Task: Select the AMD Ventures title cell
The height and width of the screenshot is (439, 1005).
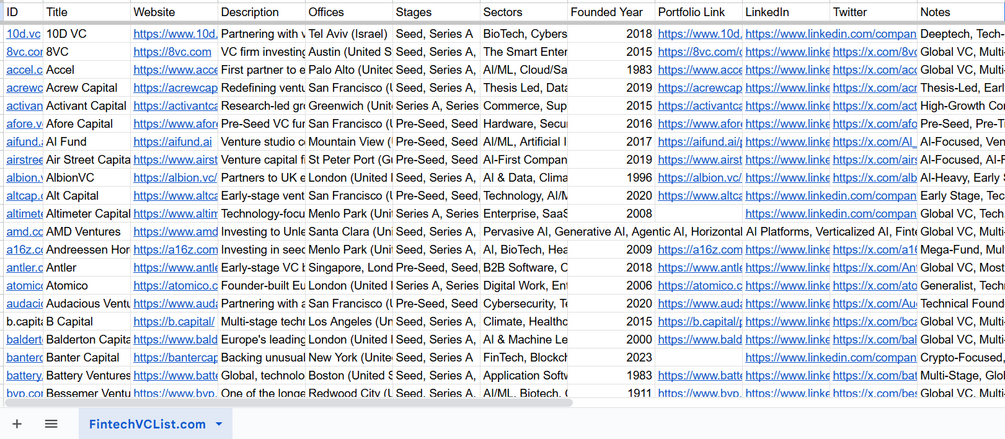Action: click(87, 231)
